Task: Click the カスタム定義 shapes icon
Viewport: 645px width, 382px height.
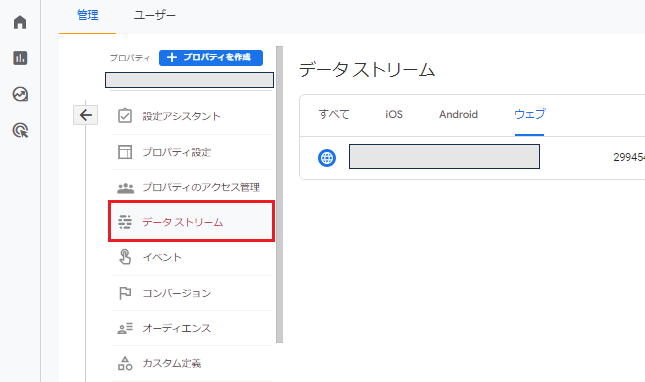Action: click(125, 363)
